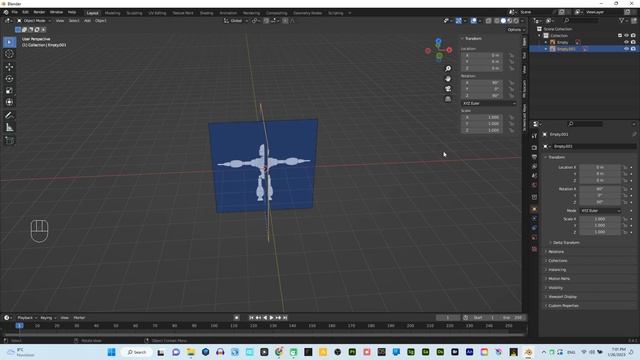Viewport: 640px width, 360px height.
Task: Open the Output properties tab icon
Action: (534, 157)
